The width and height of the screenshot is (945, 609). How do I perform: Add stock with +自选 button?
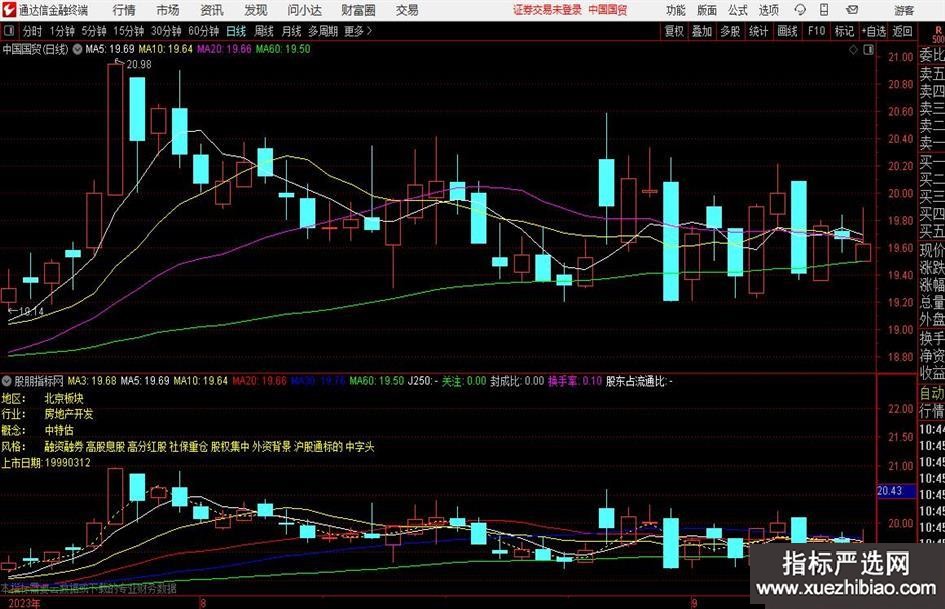[x=874, y=31]
